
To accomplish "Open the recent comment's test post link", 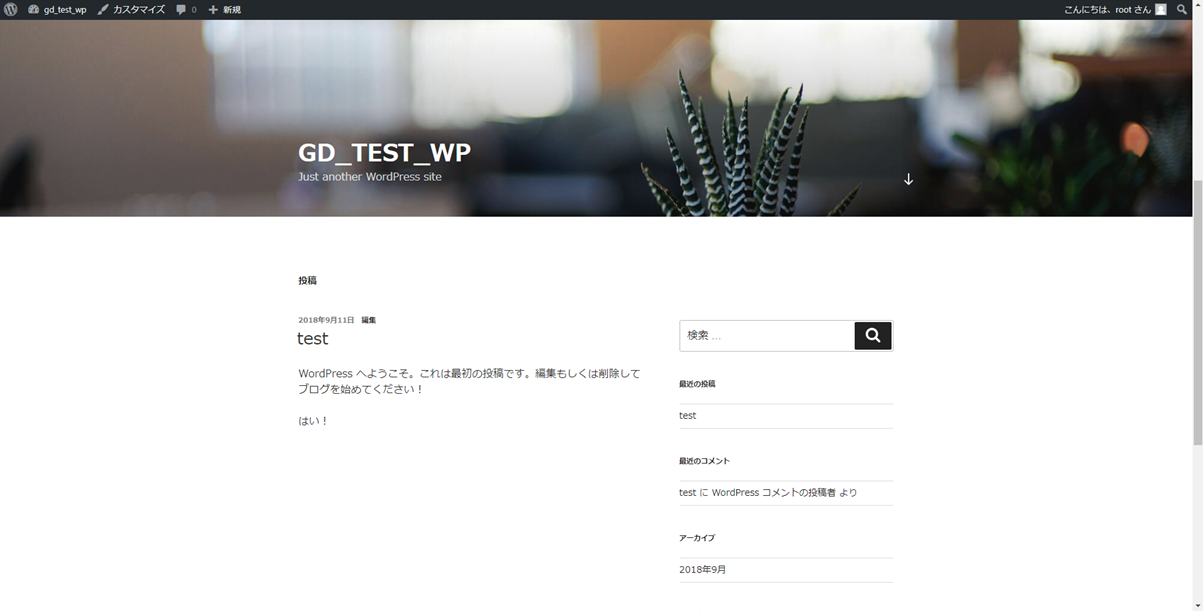I will (x=687, y=492).
